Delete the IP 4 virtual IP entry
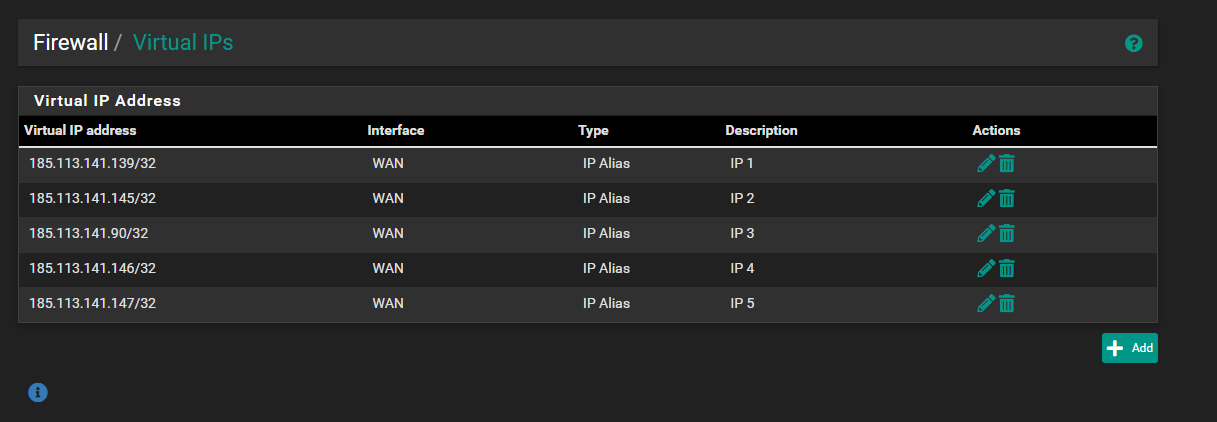Image resolution: width=1217 pixels, height=422 pixels. pyautogui.click(x=1007, y=269)
